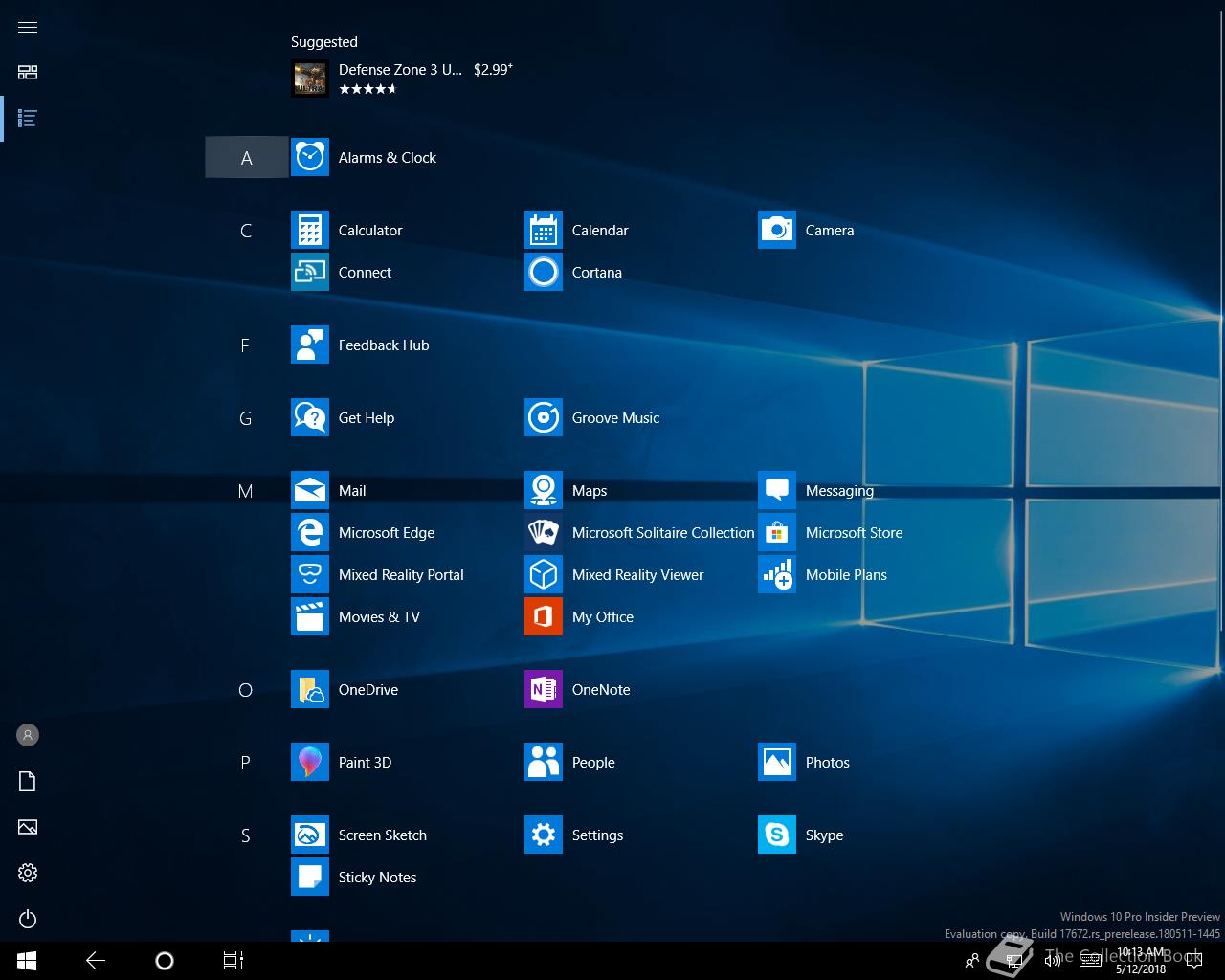
Task: Open suggested Defense Zone 3 app
Action: 402,78
